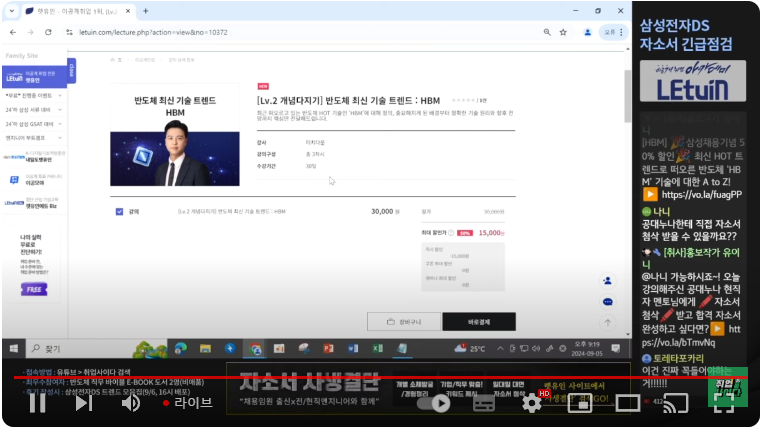The image size is (773, 434).
Task: Expand the 무료 진행중 이벤트 menu
Action: [35, 95]
